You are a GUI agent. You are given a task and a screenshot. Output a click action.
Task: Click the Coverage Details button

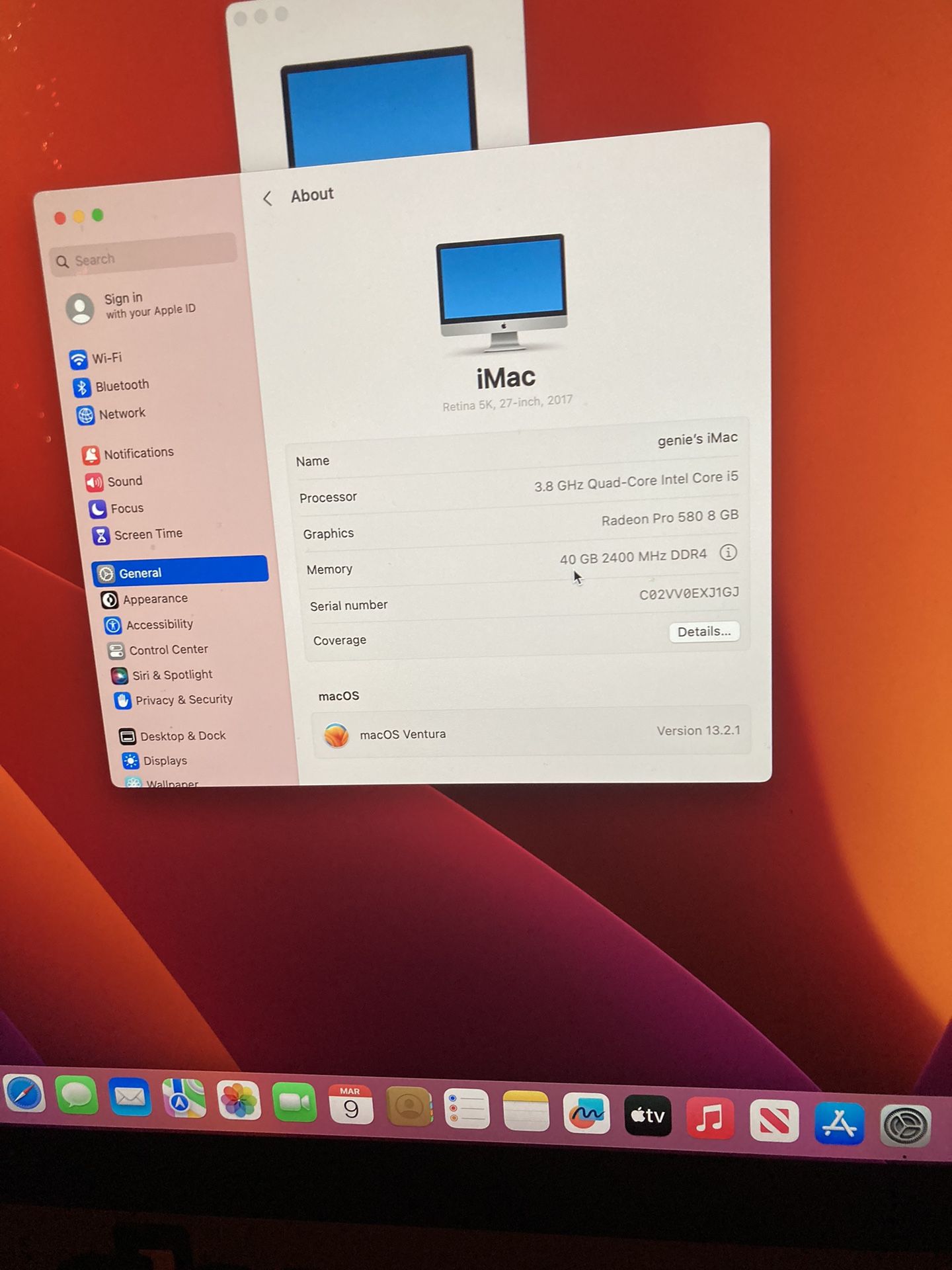704,632
